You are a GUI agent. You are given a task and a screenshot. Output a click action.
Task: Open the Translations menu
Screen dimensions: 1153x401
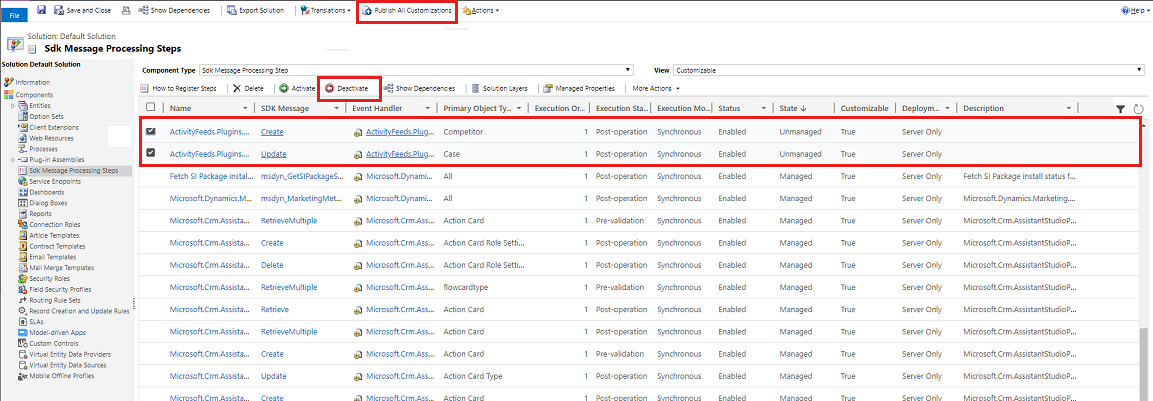point(326,10)
